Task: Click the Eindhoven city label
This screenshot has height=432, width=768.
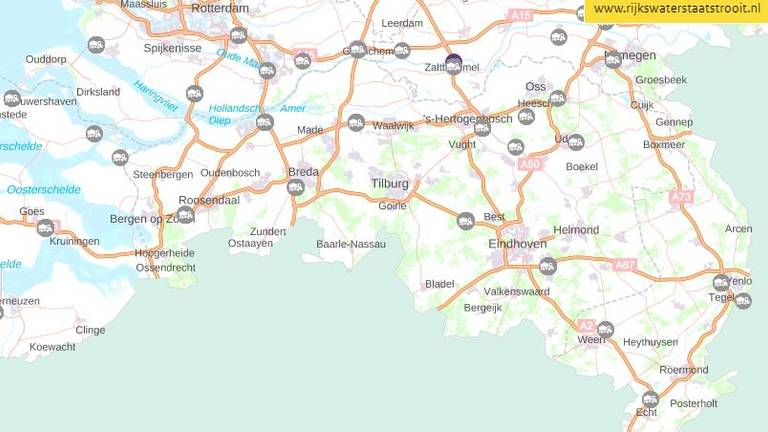Action: (517, 243)
